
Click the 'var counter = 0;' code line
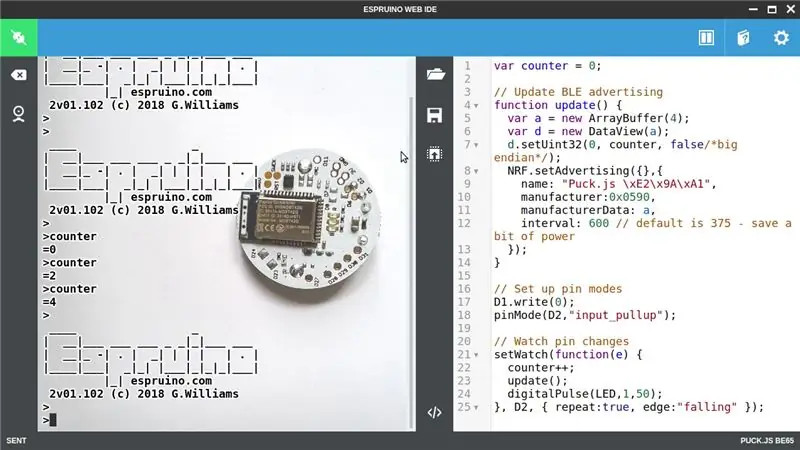(x=547, y=66)
